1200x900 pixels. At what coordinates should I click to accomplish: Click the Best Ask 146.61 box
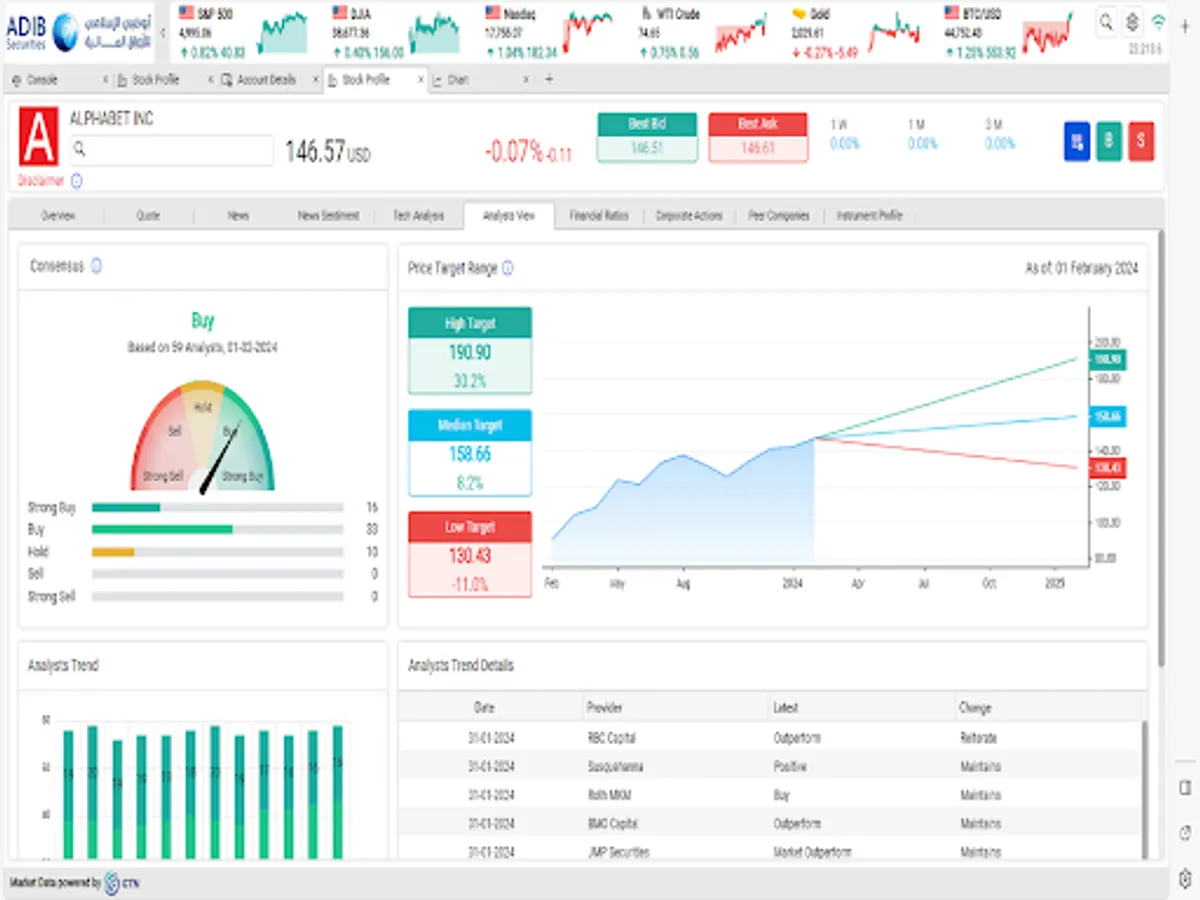(758, 138)
